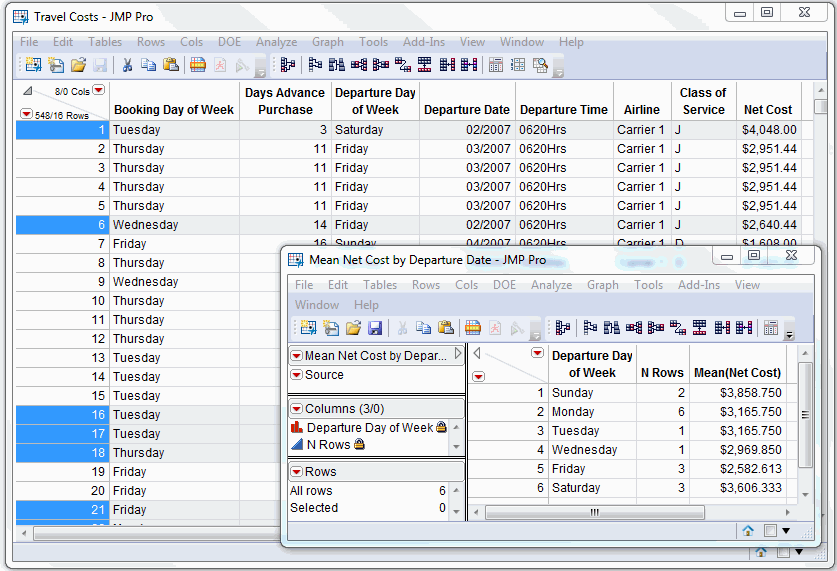Click the red bar-chart icon beside Departure Day of Week

297,428
